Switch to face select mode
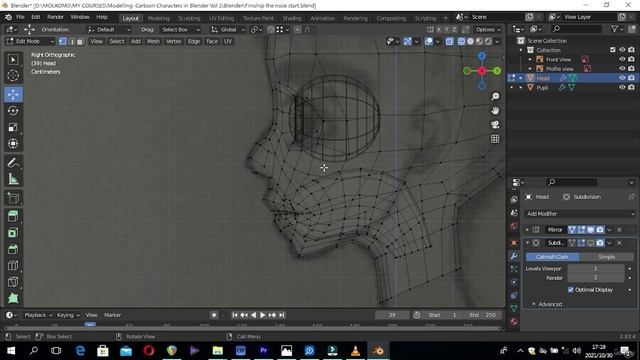 pyautogui.click(x=80, y=41)
